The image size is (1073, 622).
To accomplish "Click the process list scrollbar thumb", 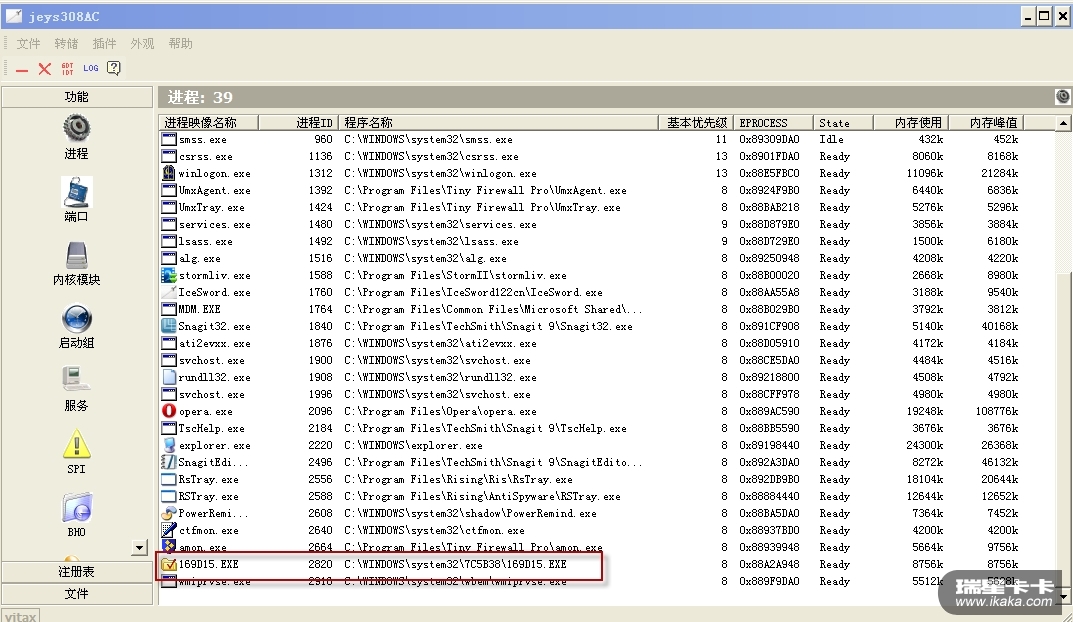I will tap(1063, 428).
